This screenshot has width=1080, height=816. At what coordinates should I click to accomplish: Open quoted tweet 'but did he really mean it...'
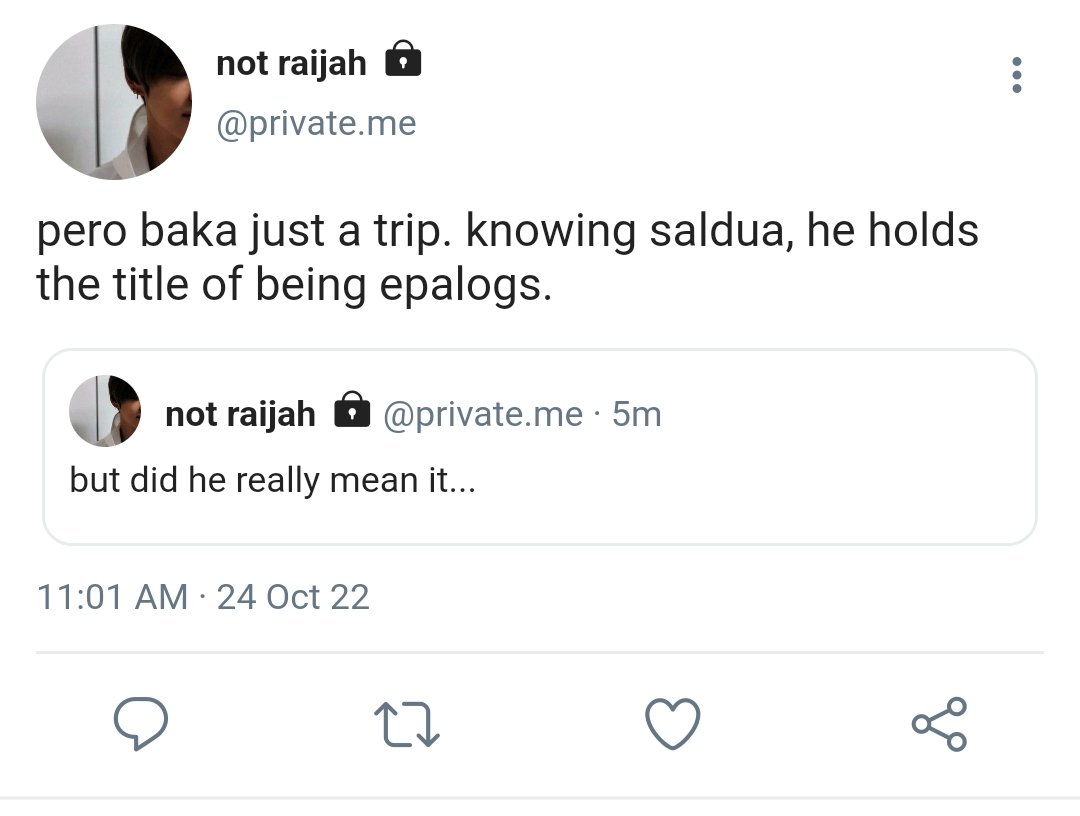(272, 480)
